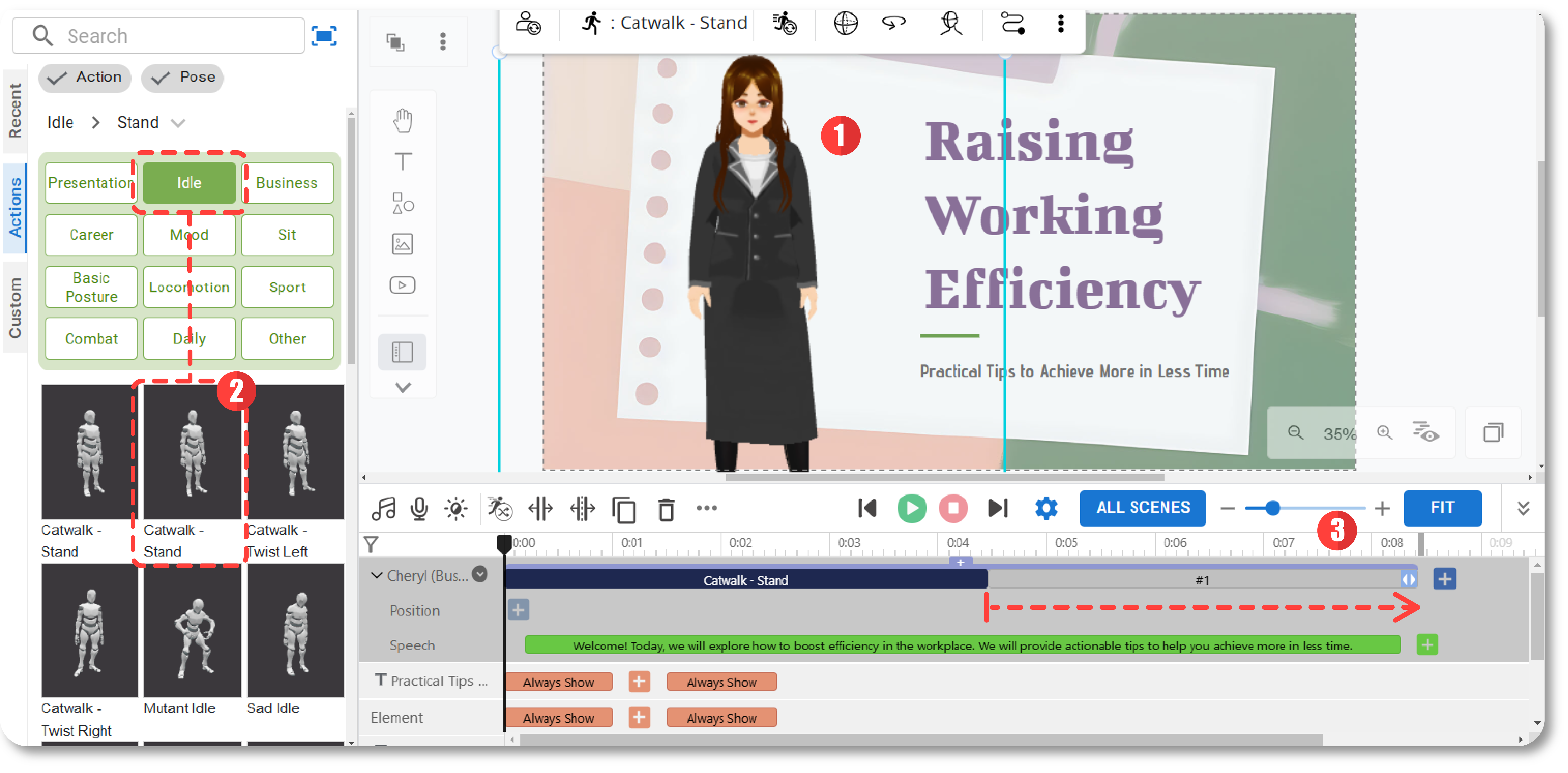Select the hand pan tool
This screenshot has width=1568, height=773.
pyautogui.click(x=402, y=121)
